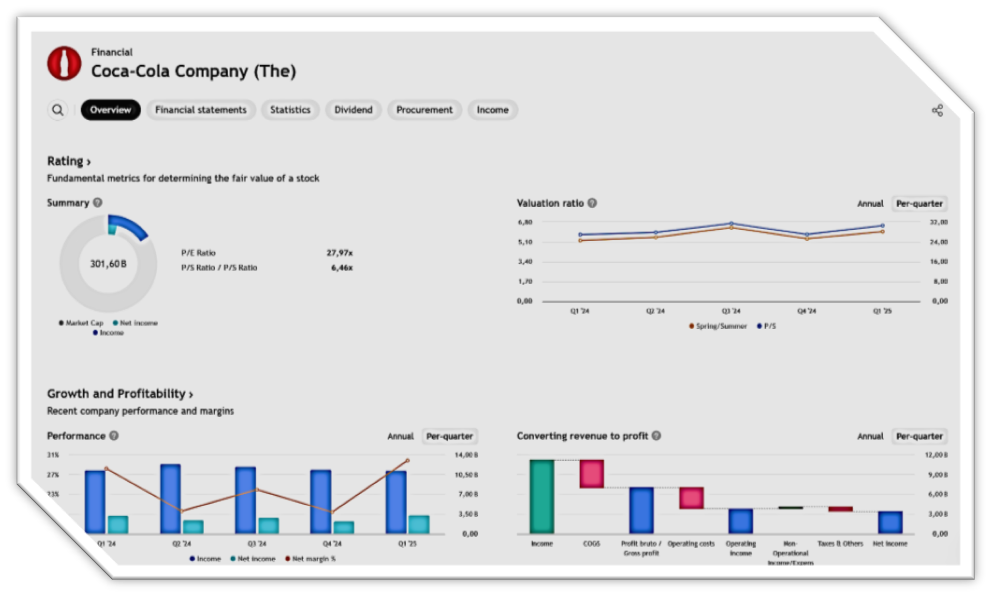Toggle Spring/Summer series legend
The width and height of the screenshot is (991, 596).
click(718, 326)
